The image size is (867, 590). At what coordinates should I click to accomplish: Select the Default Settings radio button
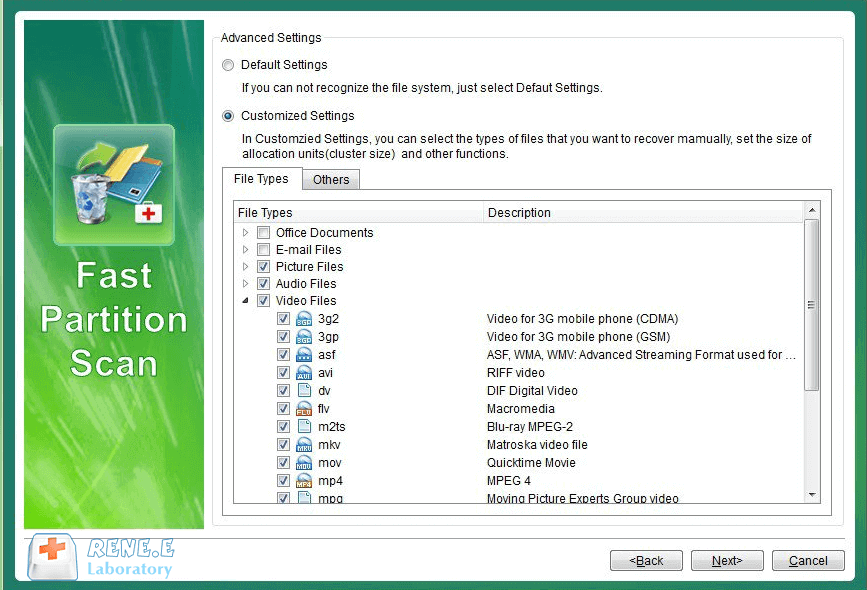click(x=228, y=65)
